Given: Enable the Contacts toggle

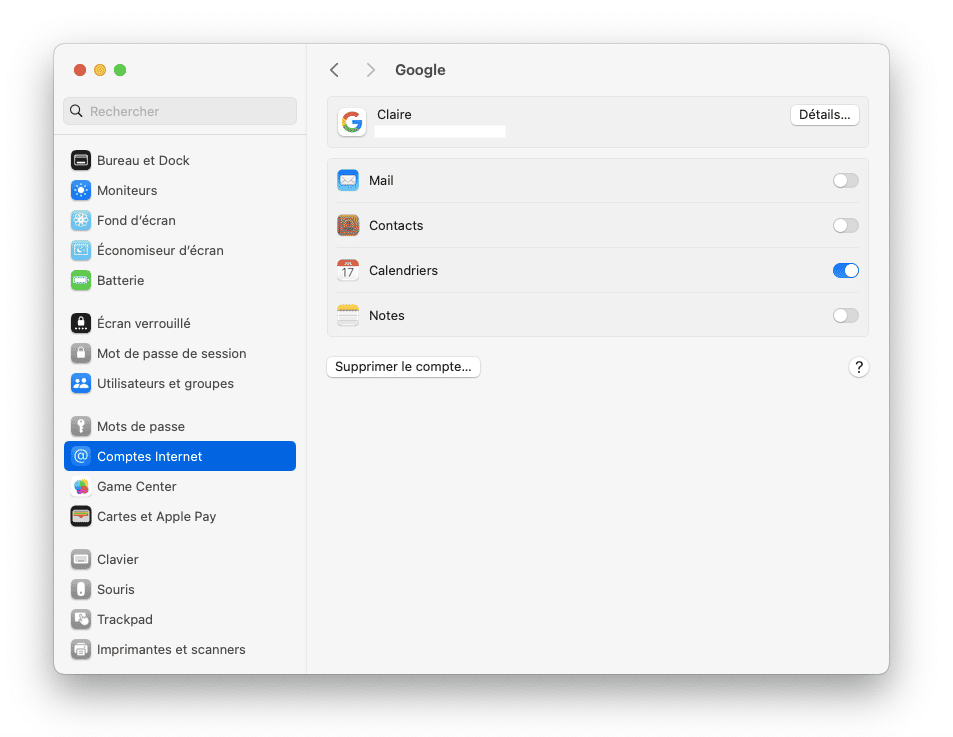Looking at the screenshot, I should 845,225.
